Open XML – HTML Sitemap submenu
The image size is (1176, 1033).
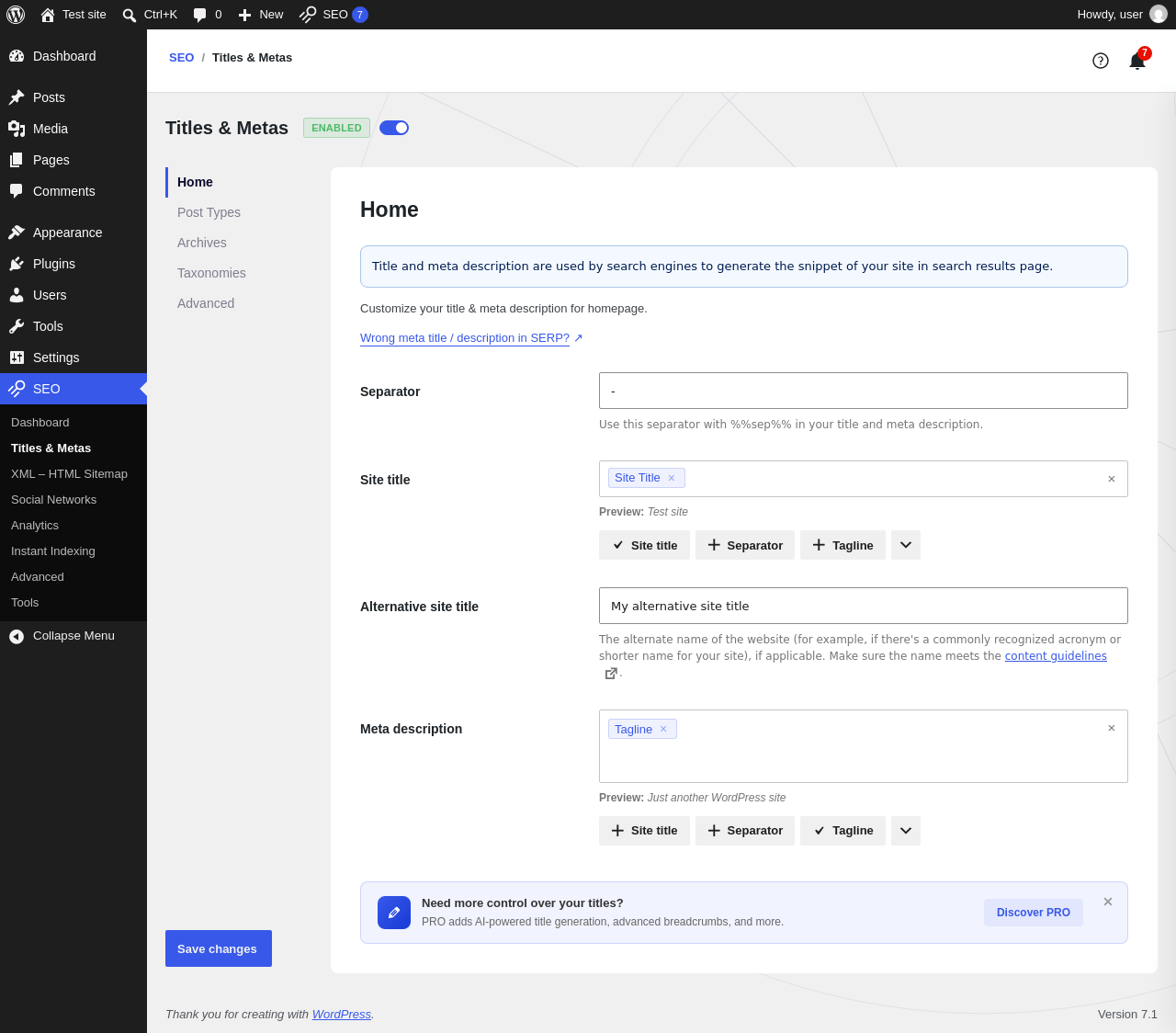(73, 474)
